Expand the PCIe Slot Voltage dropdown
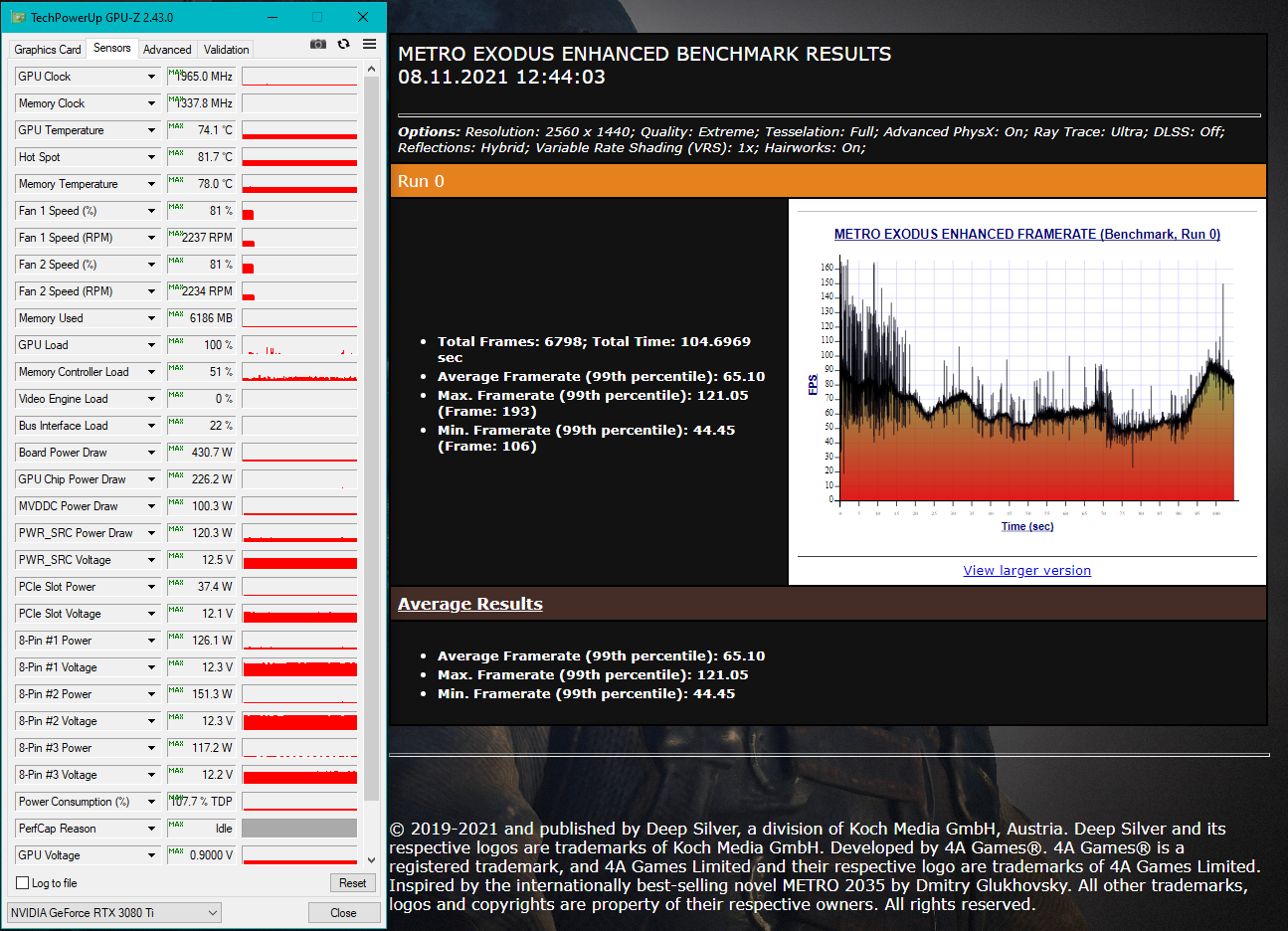This screenshot has height=931, width=1288. coord(151,614)
